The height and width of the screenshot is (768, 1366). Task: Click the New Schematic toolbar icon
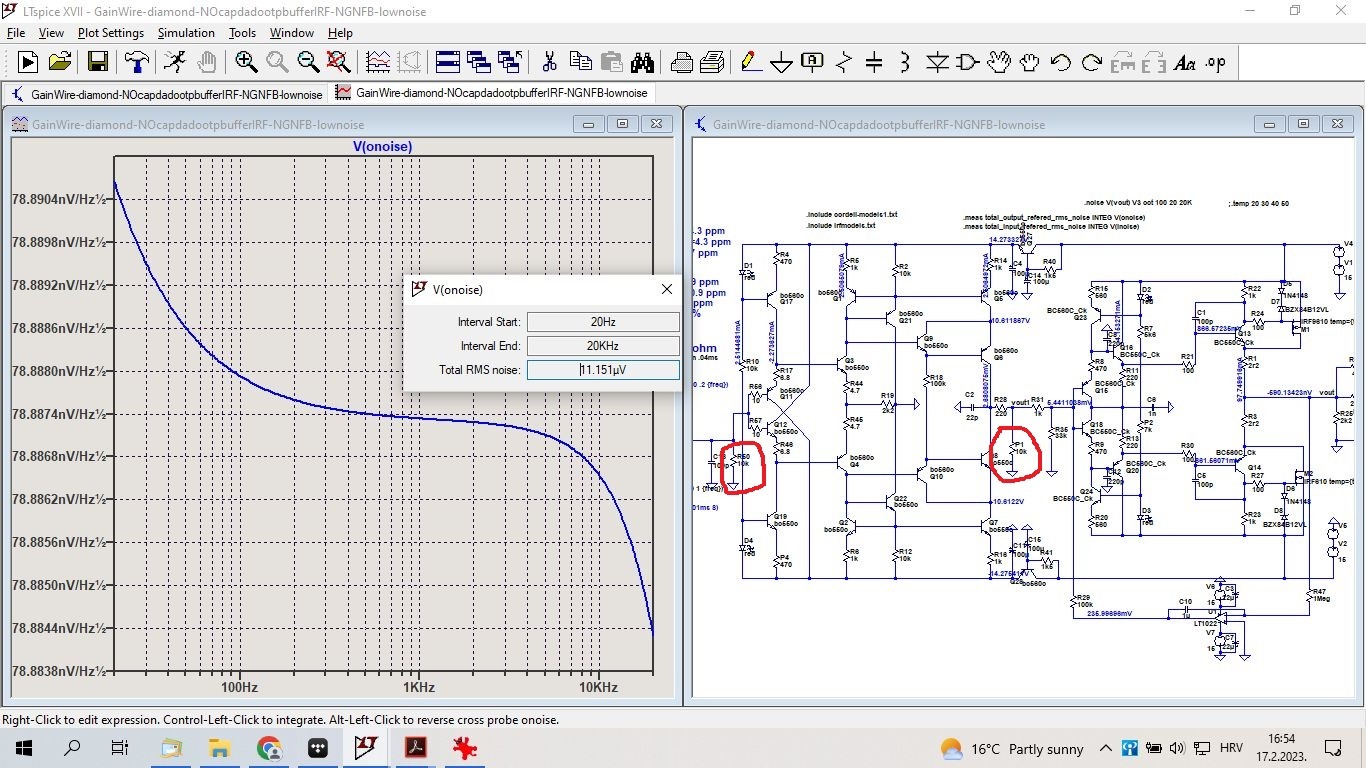pyautogui.click(x=28, y=62)
